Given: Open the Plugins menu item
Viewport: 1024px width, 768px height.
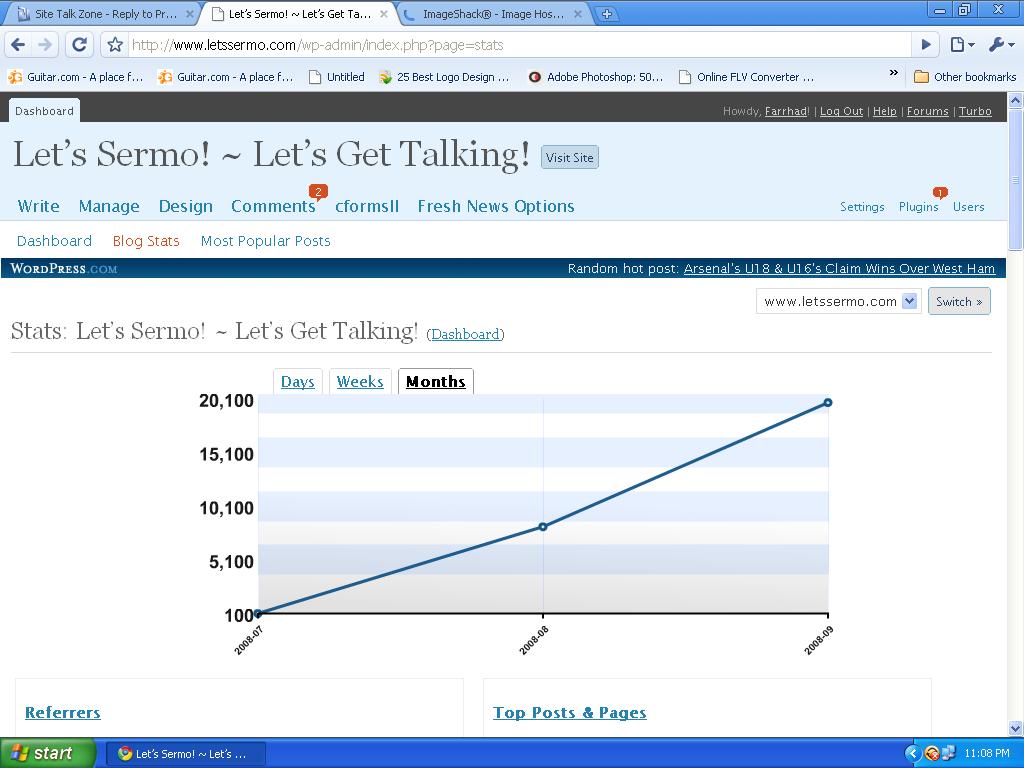Looking at the screenshot, I should point(918,207).
